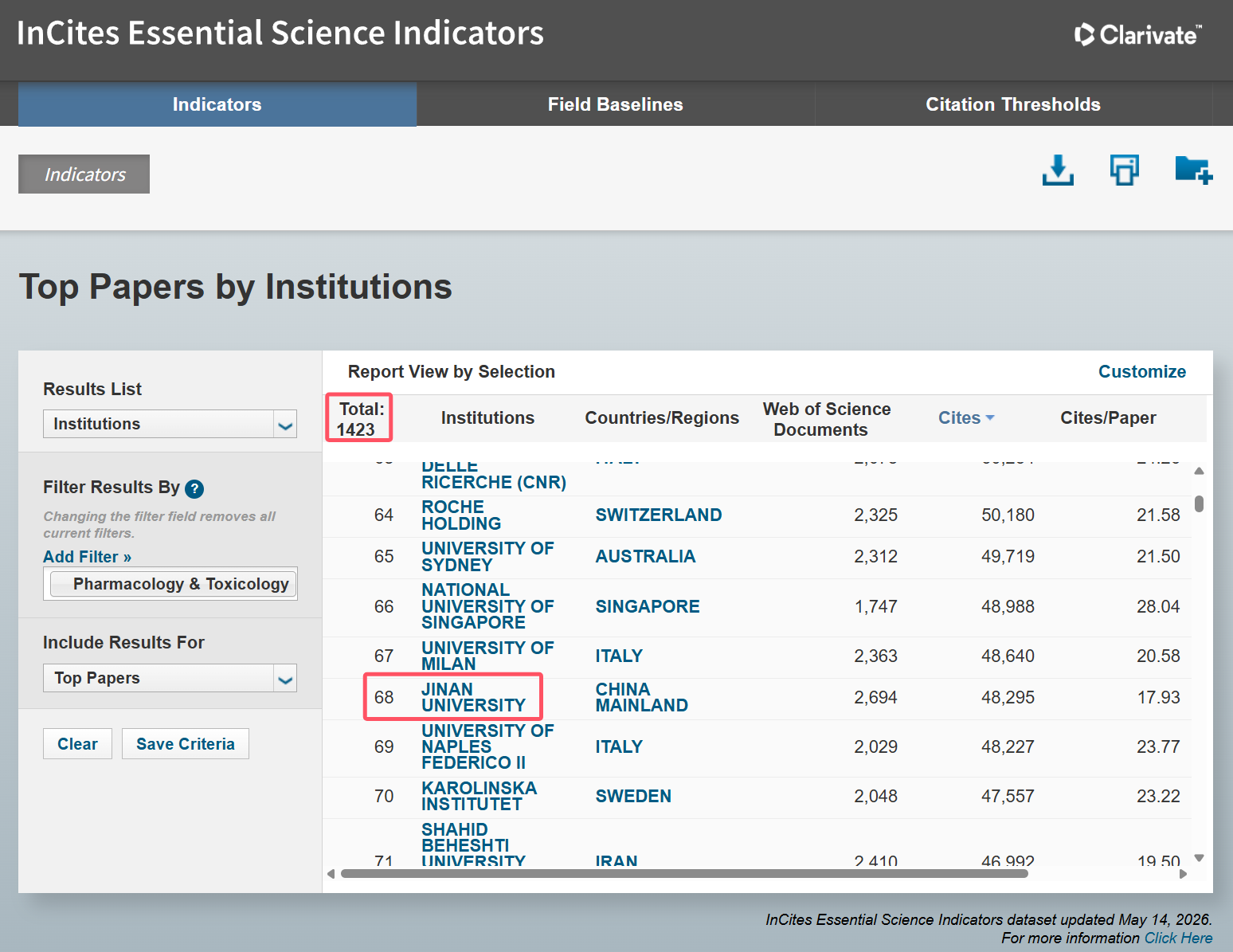Image resolution: width=1233 pixels, height=952 pixels.
Task: Save report with the add-to-folder icon
Action: [x=1194, y=170]
